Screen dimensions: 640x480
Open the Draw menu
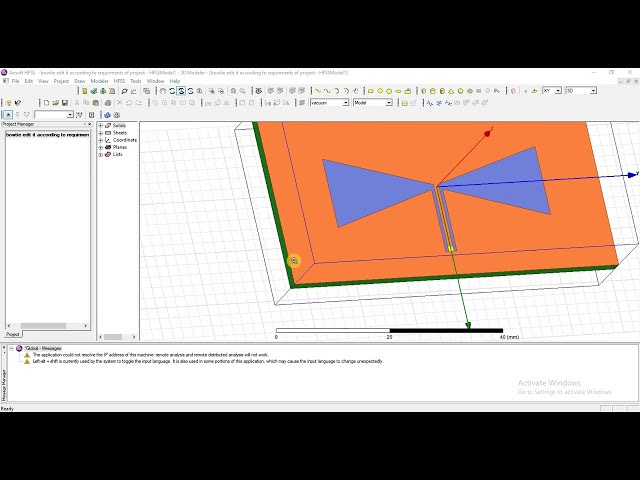tap(80, 81)
